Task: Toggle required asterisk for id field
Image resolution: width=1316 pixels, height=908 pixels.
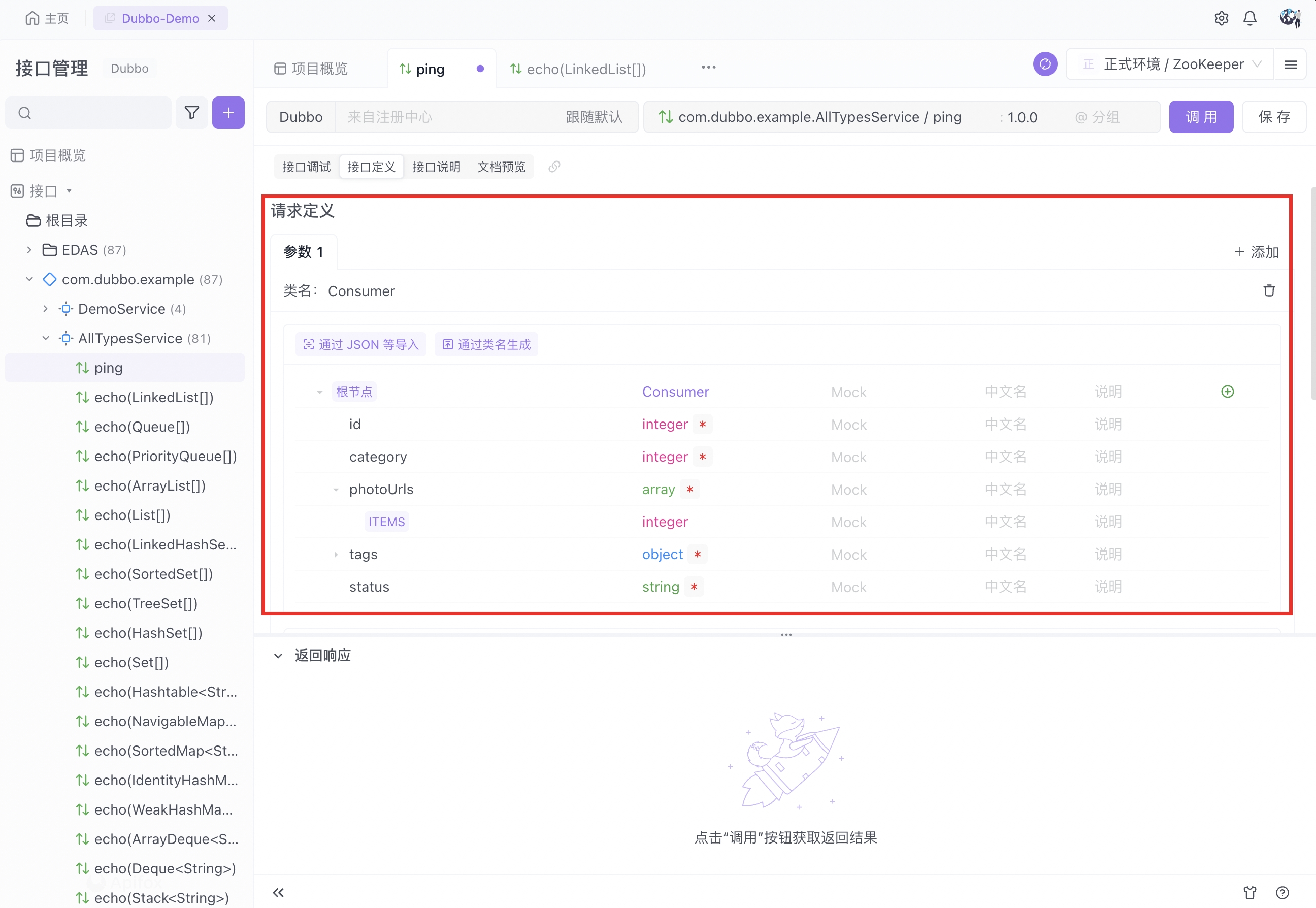Action: tap(702, 425)
